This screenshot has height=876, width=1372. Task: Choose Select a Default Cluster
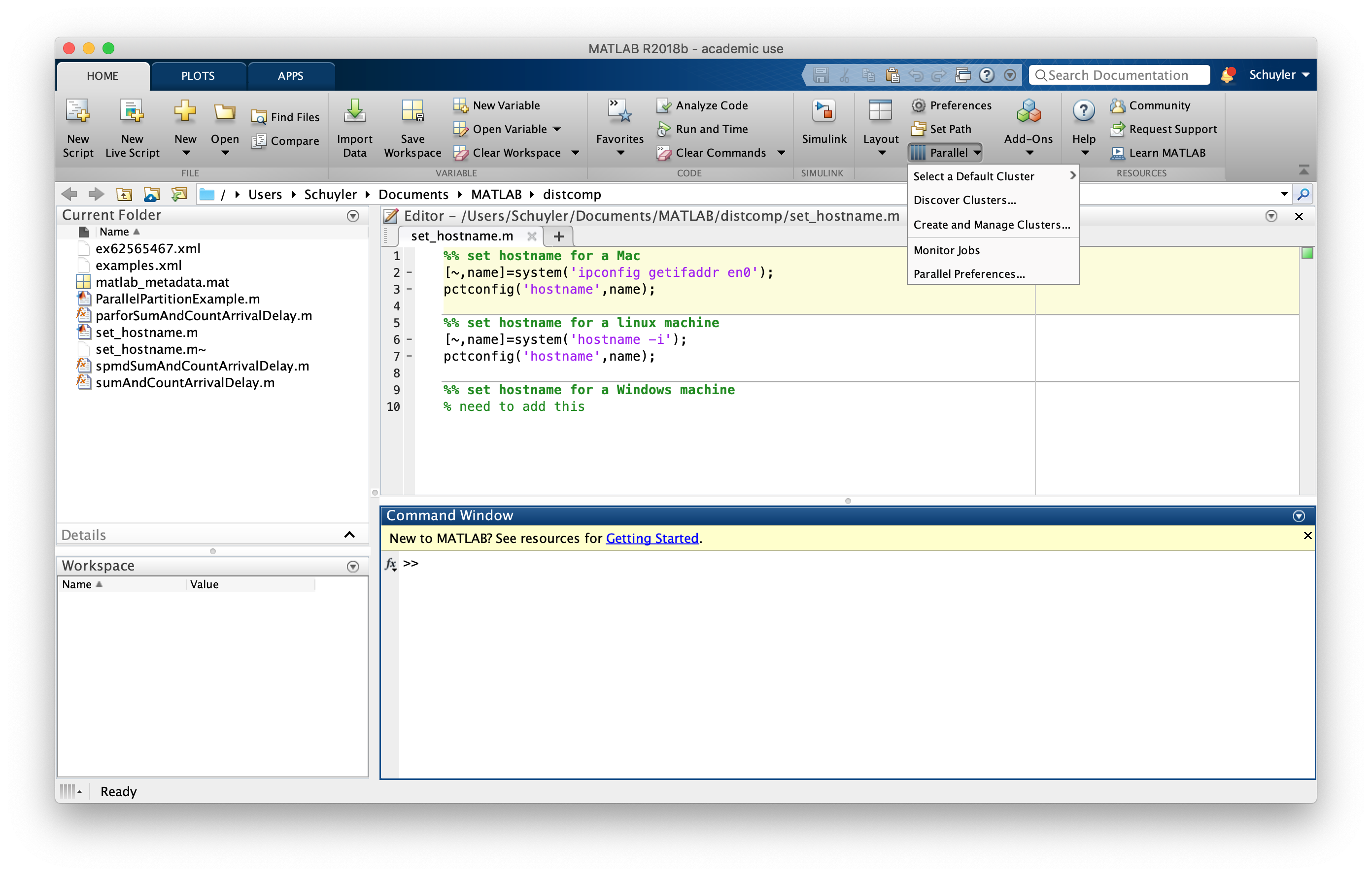[993, 176]
